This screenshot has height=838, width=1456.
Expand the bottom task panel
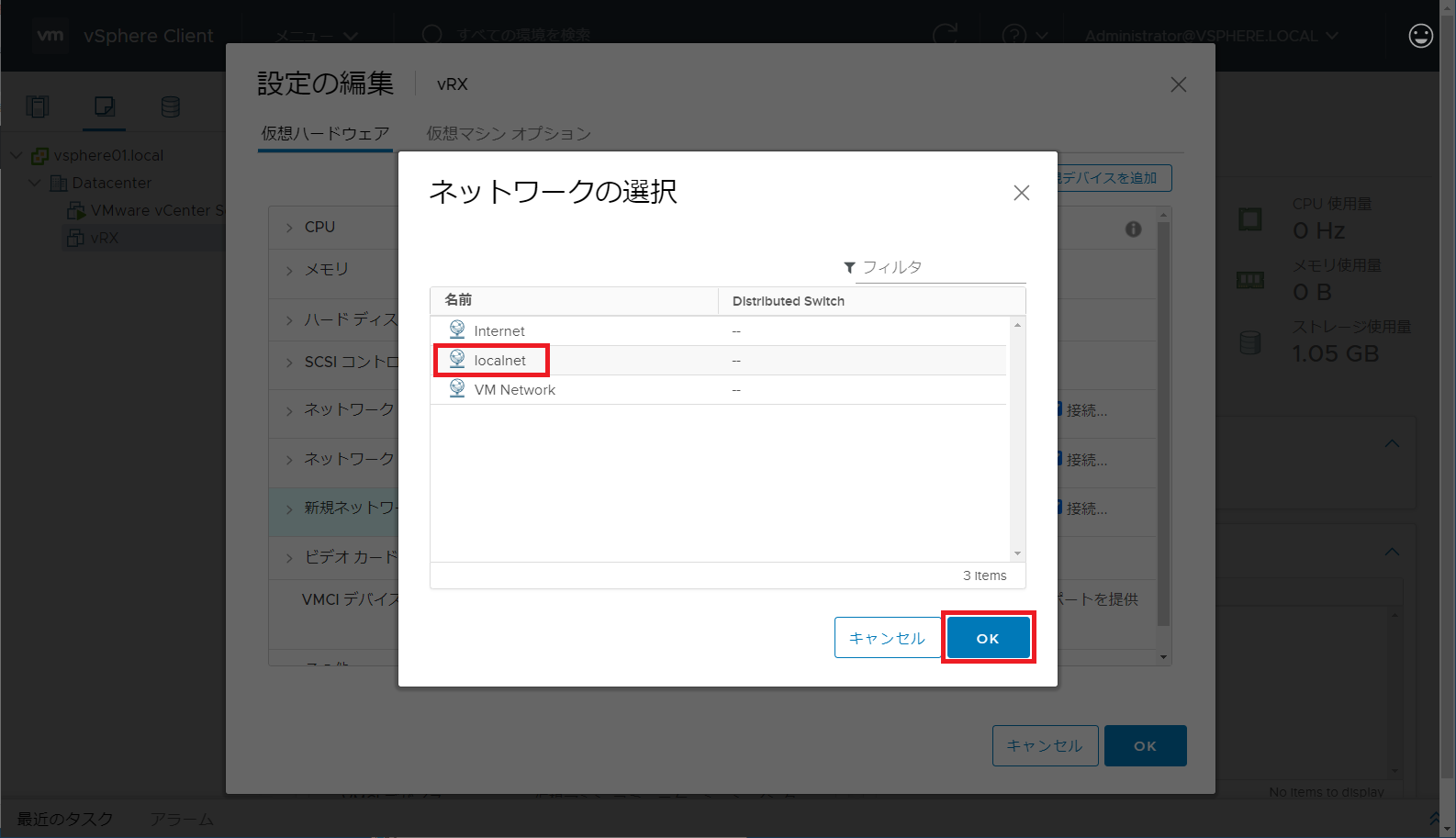pos(1434,818)
